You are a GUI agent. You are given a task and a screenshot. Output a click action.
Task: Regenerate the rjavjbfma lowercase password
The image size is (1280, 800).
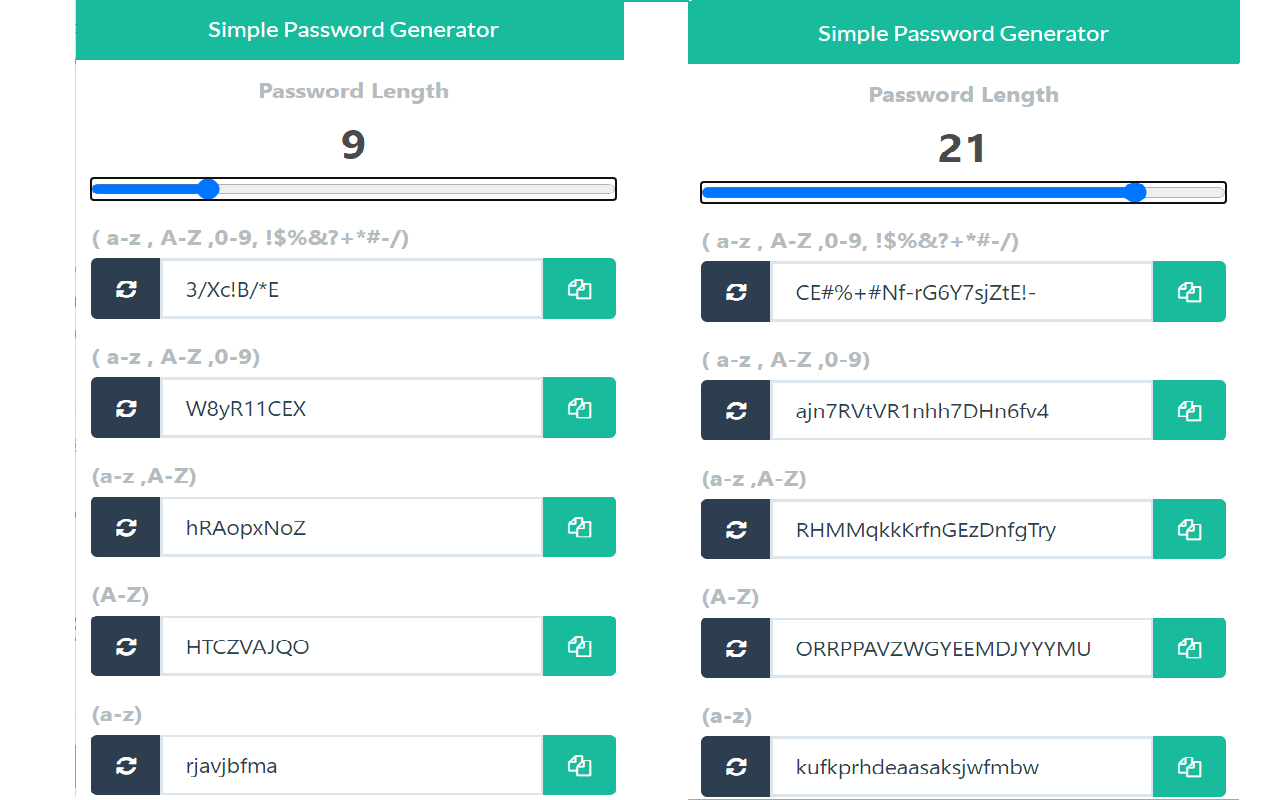126,766
